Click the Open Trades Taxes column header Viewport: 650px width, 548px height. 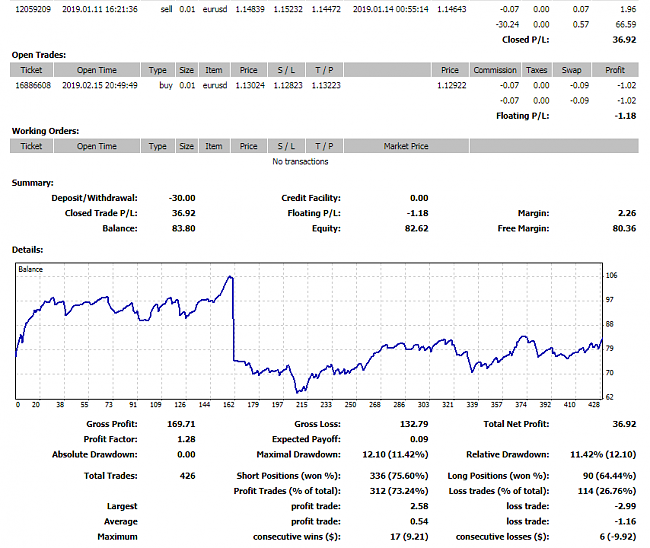point(536,70)
